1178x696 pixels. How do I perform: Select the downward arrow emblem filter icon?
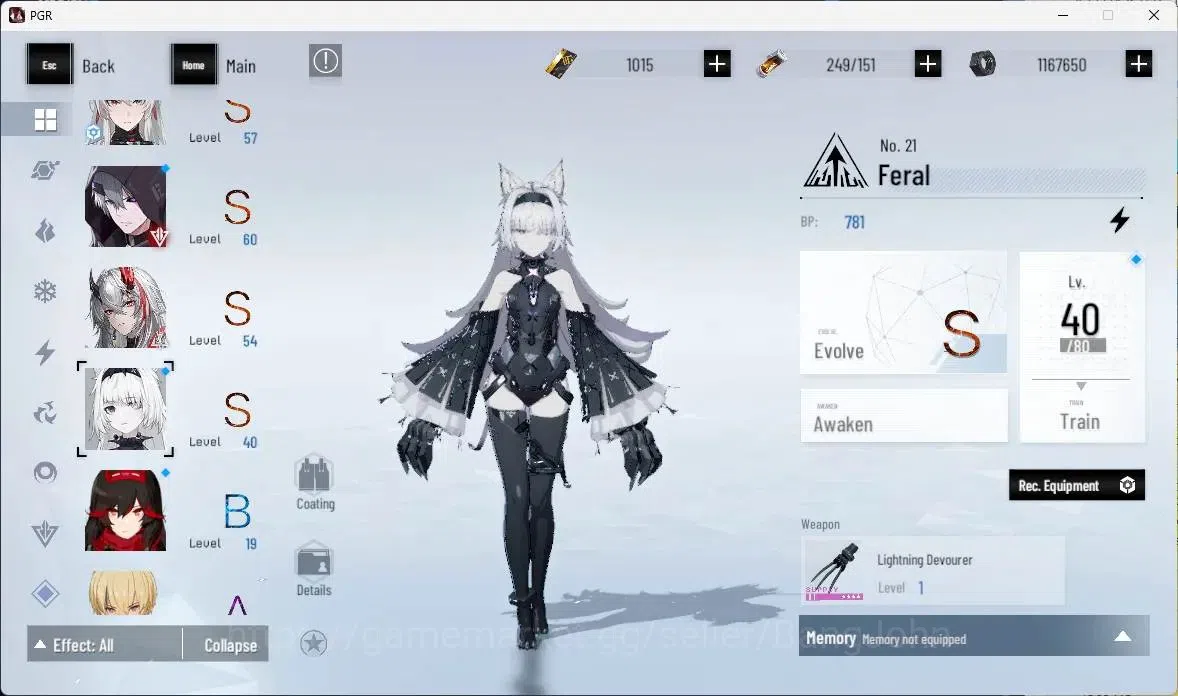pos(45,534)
